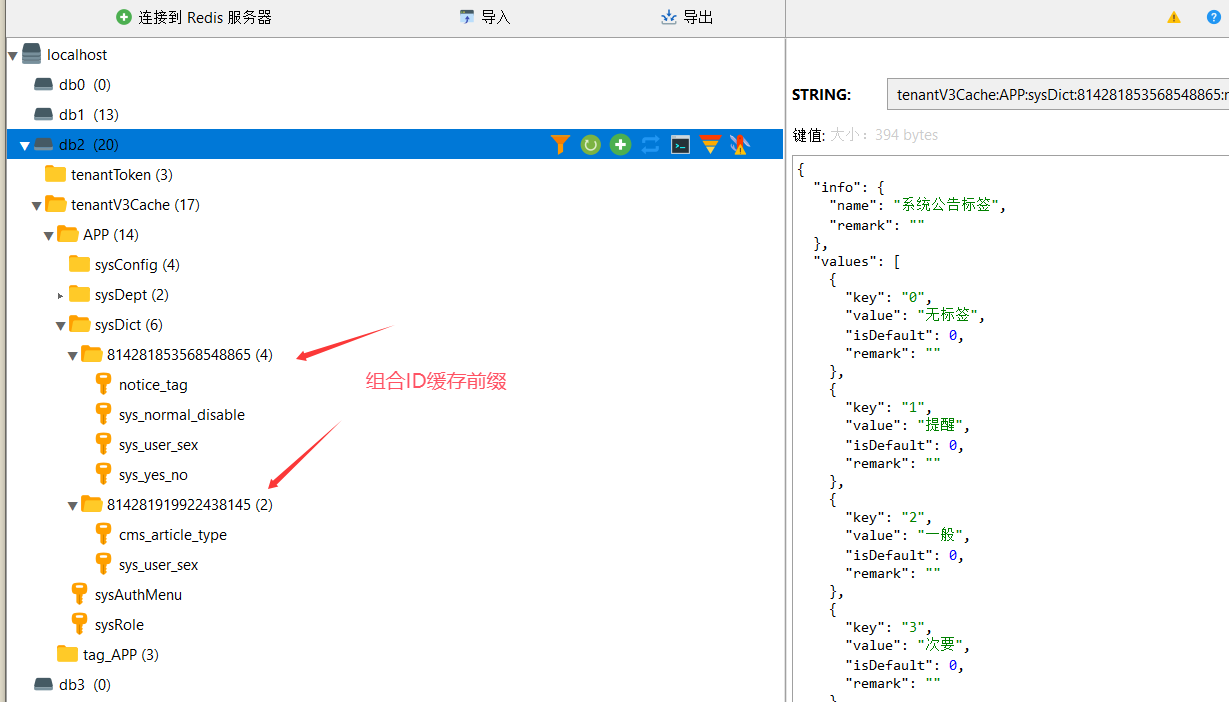Collapse the tenantV3Cache folder
Image resolution: width=1229 pixels, height=702 pixels.
(36, 205)
